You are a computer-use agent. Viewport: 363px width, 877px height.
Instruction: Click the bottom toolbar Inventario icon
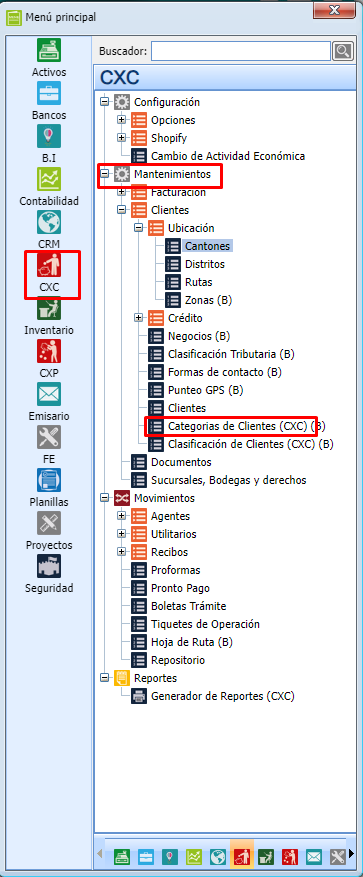click(x=266, y=856)
